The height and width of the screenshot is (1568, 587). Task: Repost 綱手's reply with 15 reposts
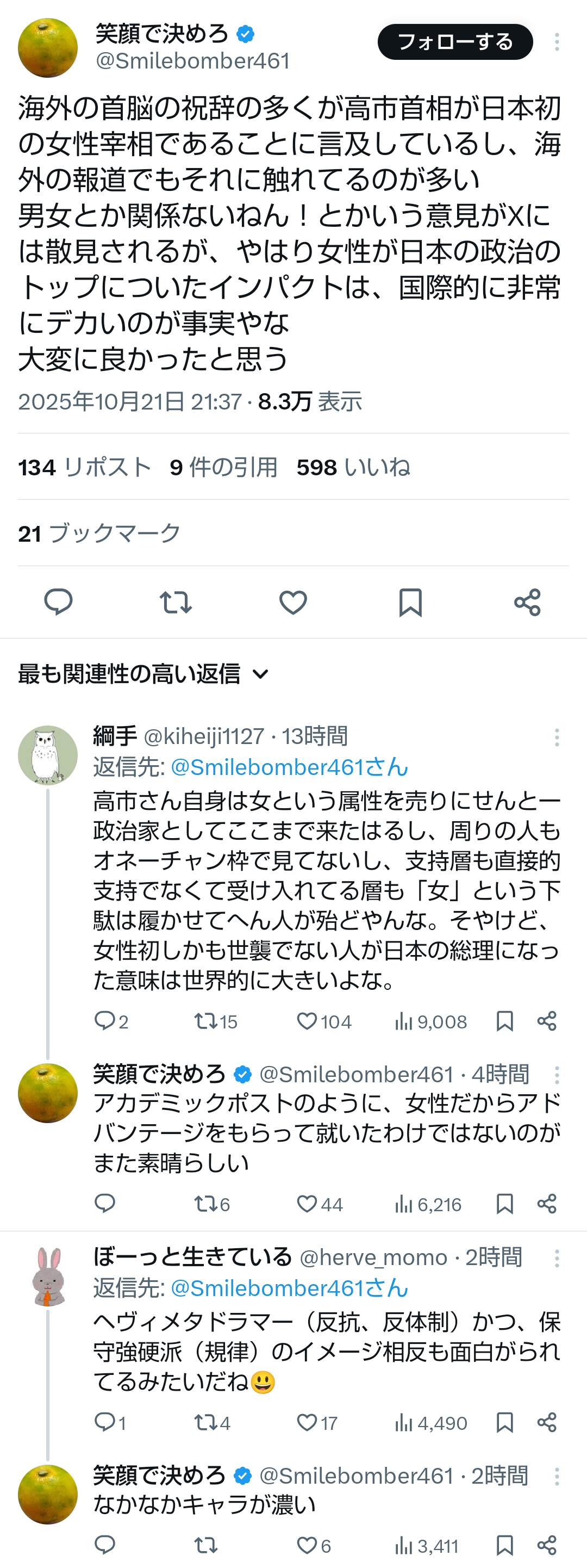click(203, 1021)
